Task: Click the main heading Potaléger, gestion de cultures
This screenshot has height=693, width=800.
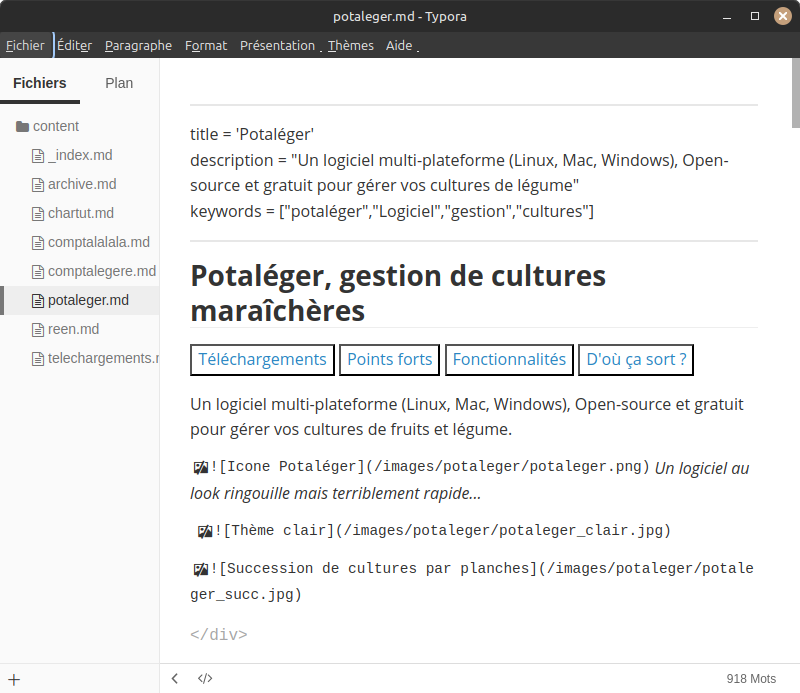Action: tap(398, 293)
